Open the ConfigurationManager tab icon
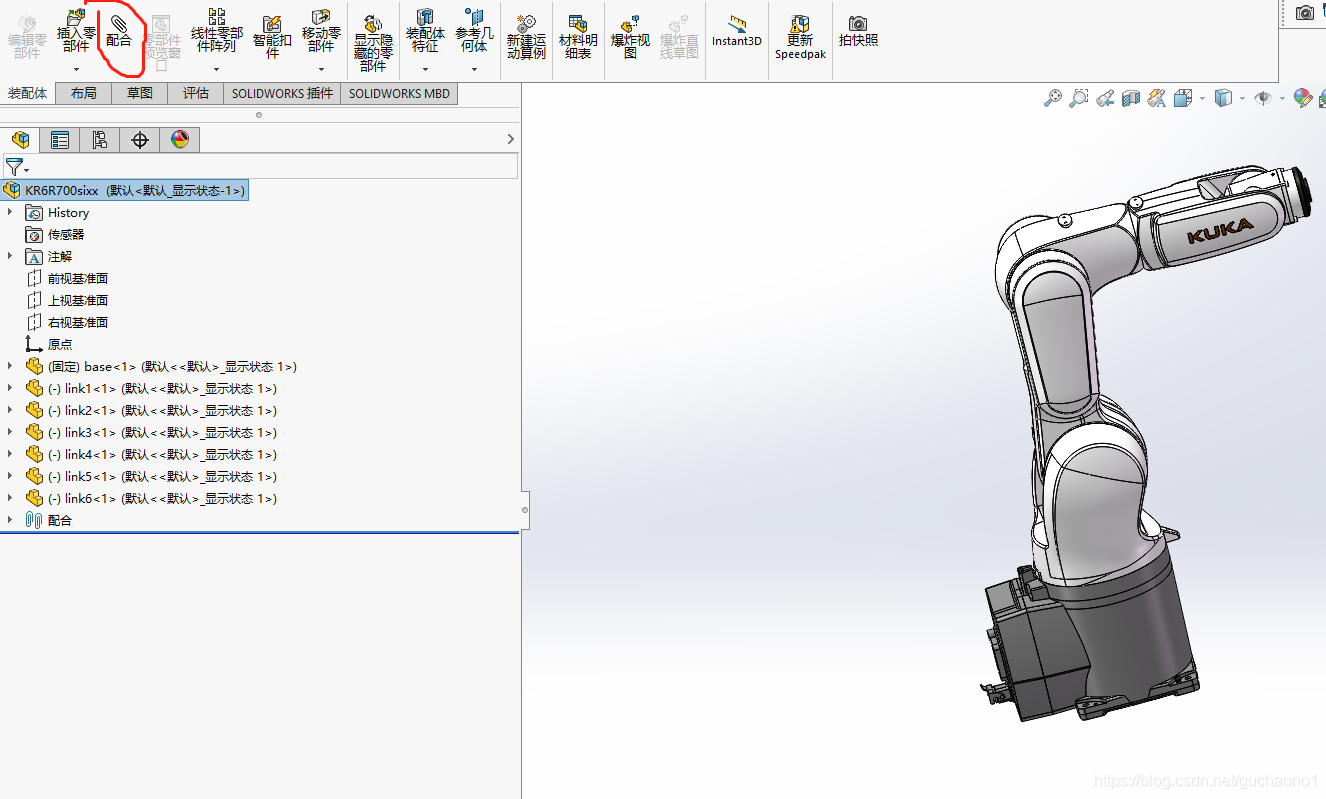 tap(100, 140)
